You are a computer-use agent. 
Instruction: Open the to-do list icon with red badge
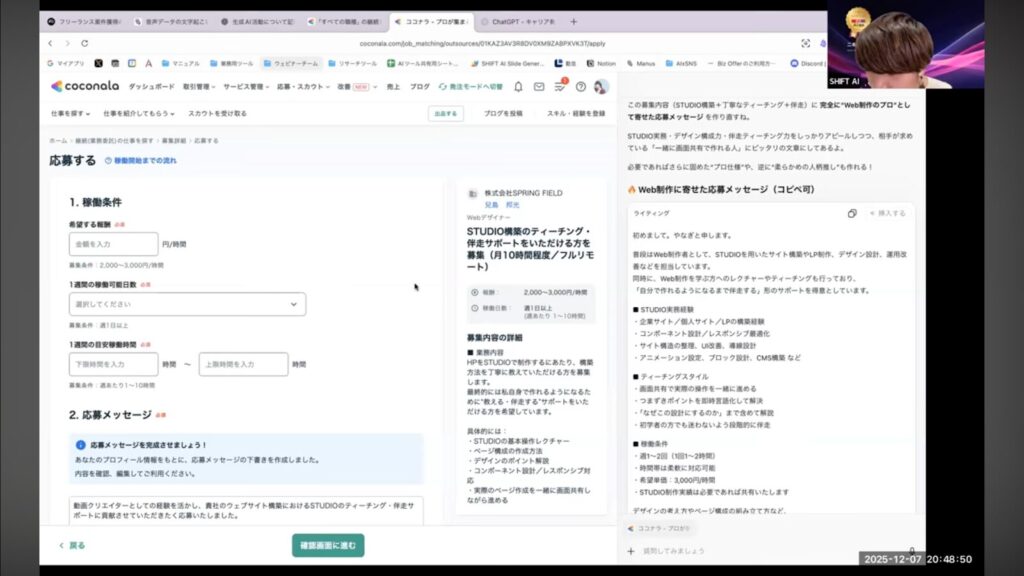[x=561, y=87]
